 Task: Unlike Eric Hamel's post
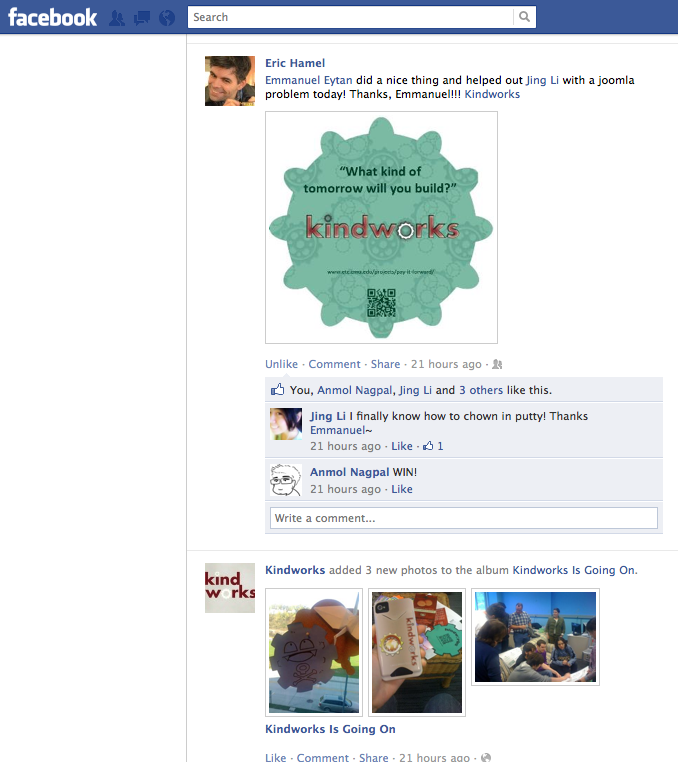[x=281, y=364]
